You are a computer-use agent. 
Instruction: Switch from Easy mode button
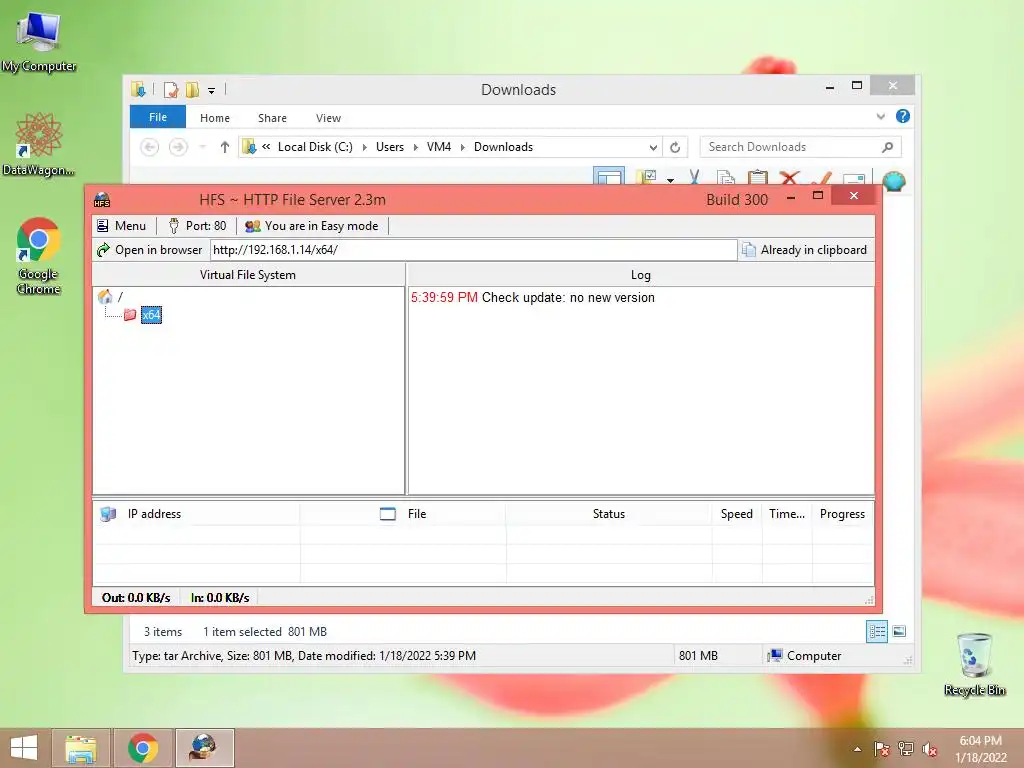pos(312,226)
